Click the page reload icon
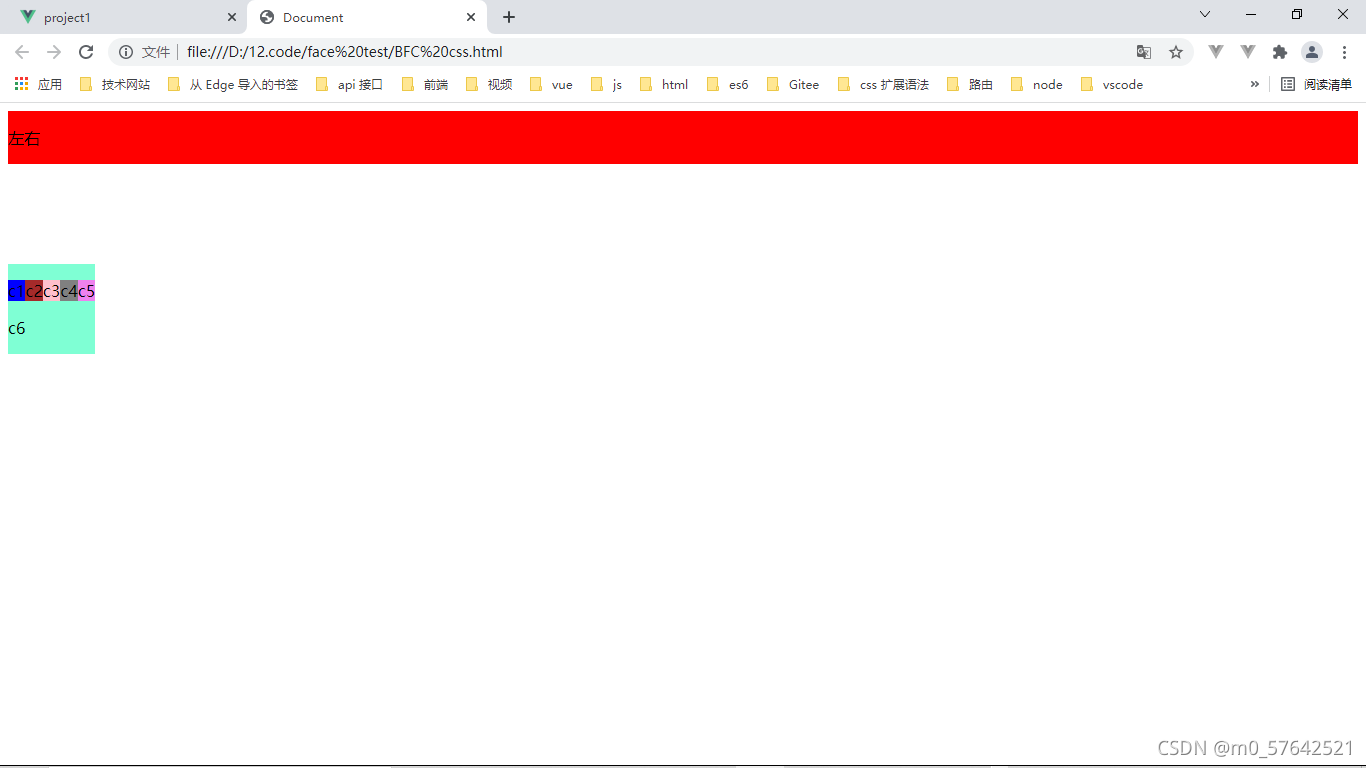 [x=86, y=51]
